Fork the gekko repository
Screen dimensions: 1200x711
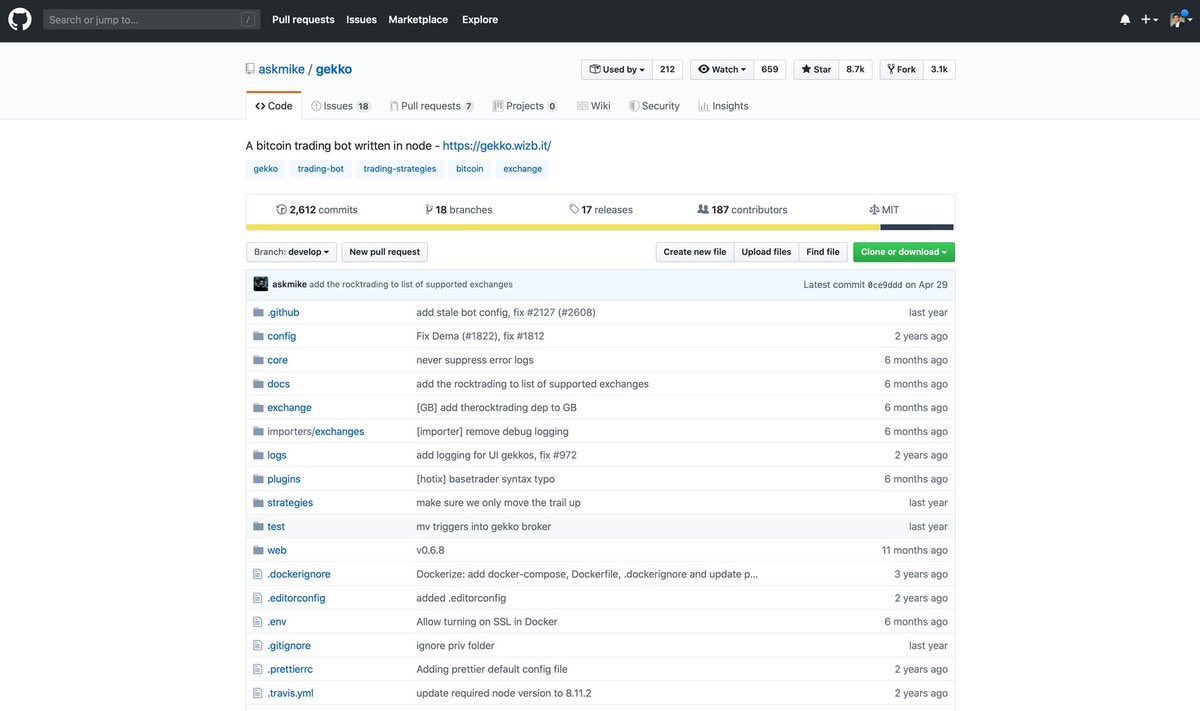[901, 69]
